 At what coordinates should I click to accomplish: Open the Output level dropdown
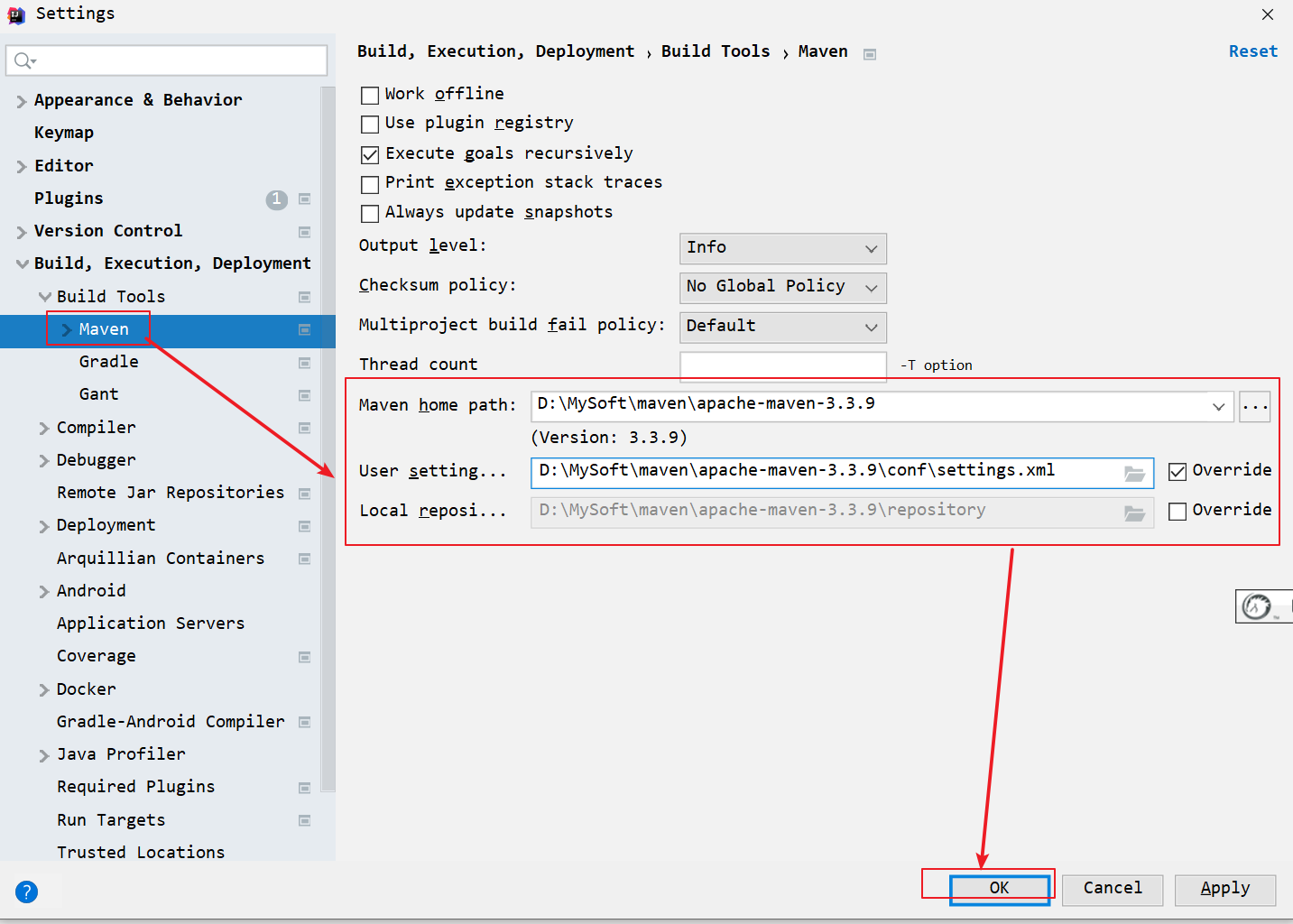coord(782,248)
